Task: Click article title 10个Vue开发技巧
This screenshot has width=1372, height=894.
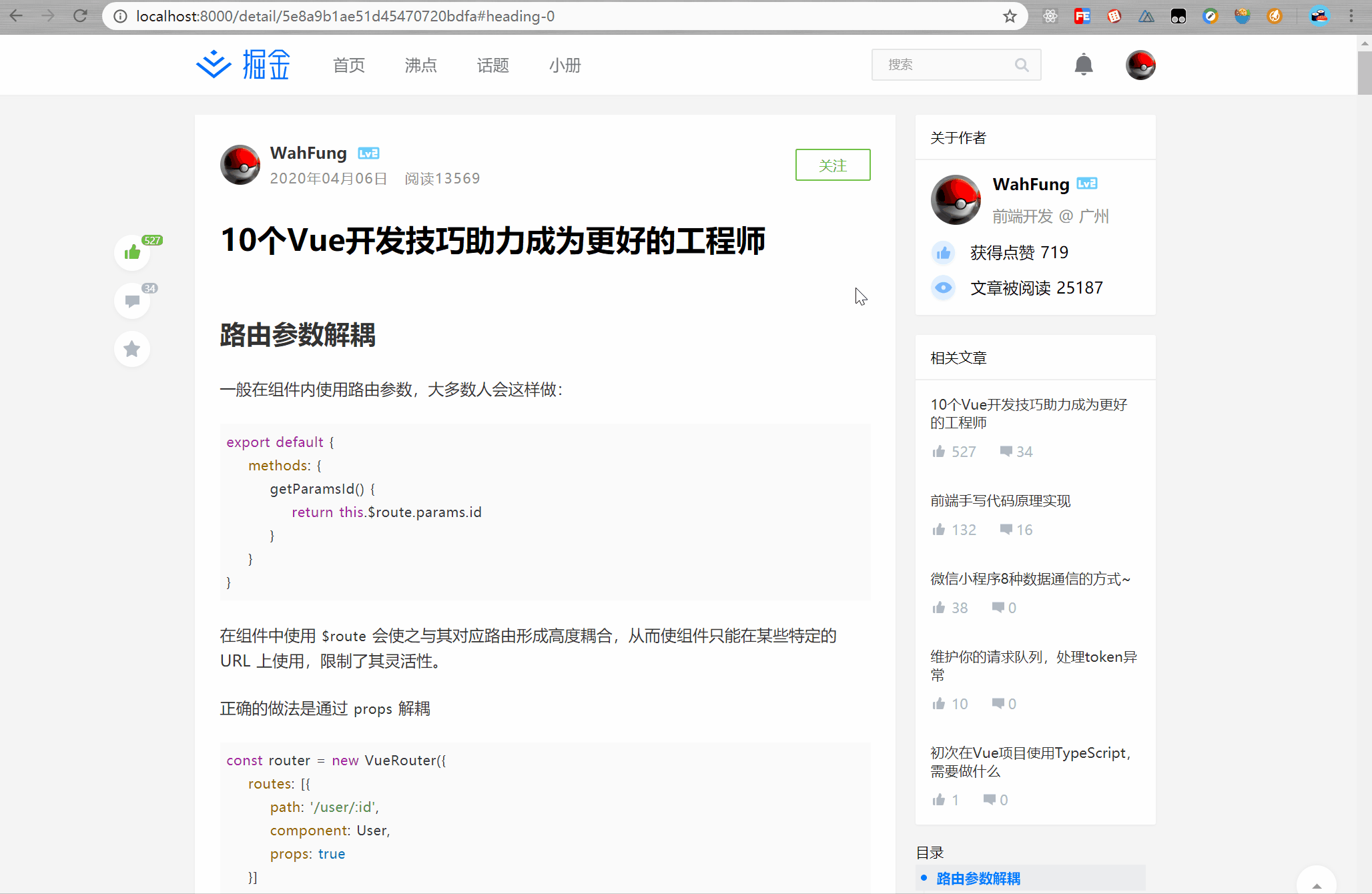Action: pos(492,240)
